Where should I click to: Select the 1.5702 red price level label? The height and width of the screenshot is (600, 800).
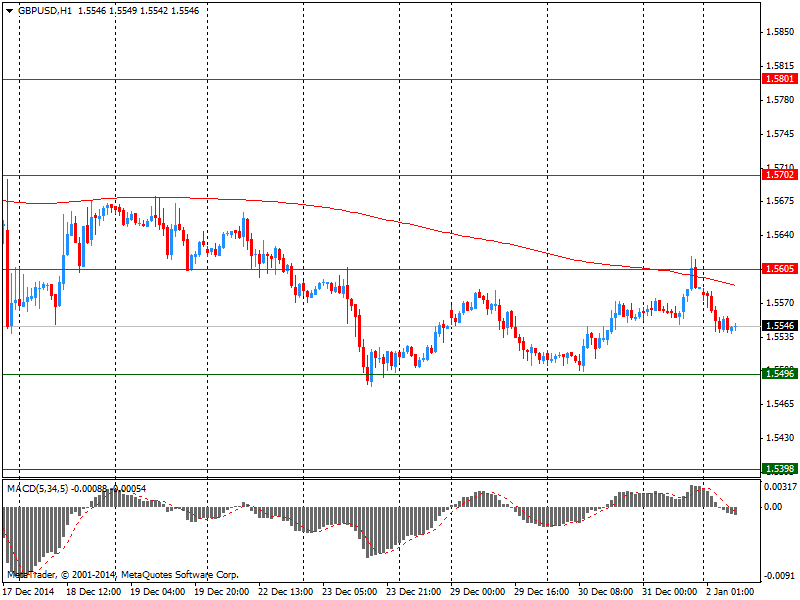point(780,175)
